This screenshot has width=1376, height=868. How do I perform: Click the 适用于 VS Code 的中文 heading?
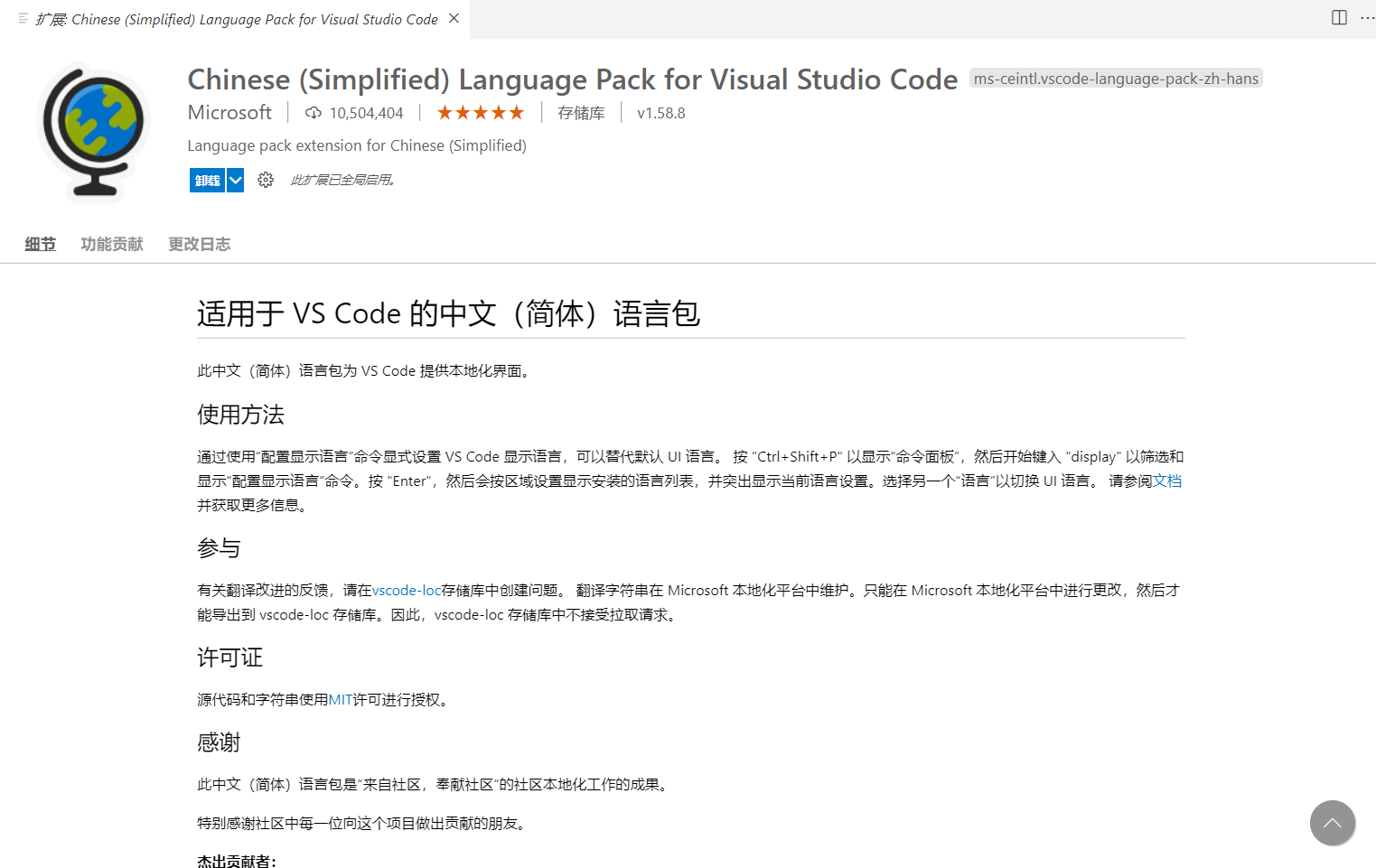(449, 313)
